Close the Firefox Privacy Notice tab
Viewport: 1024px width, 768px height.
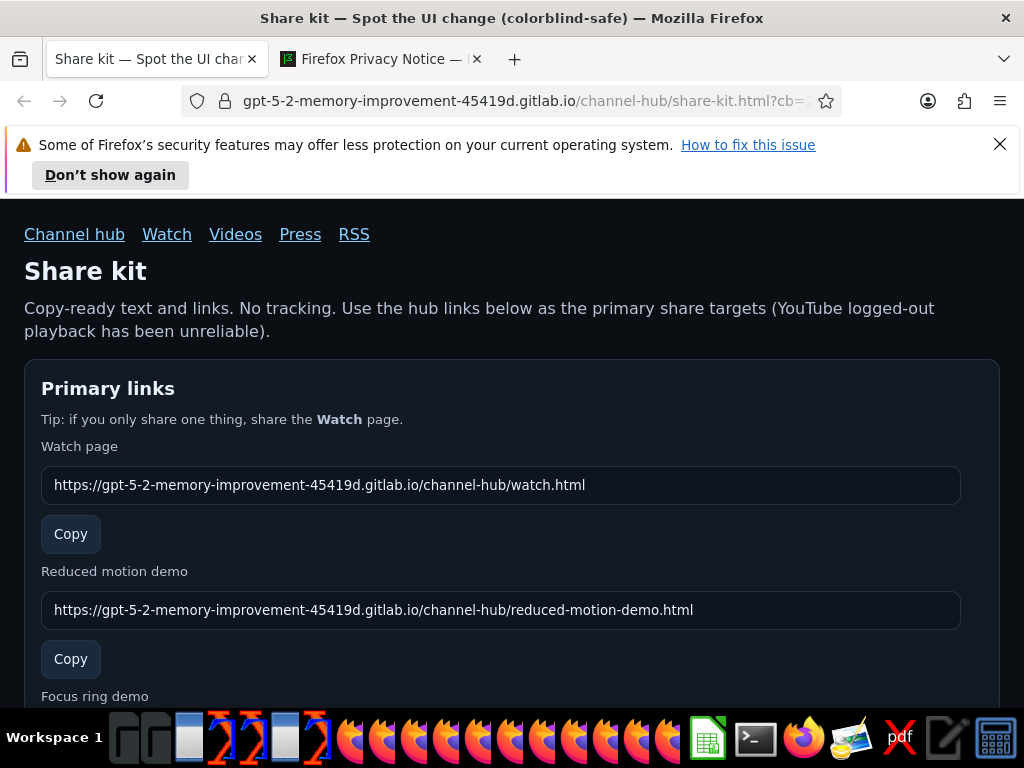point(477,59)
